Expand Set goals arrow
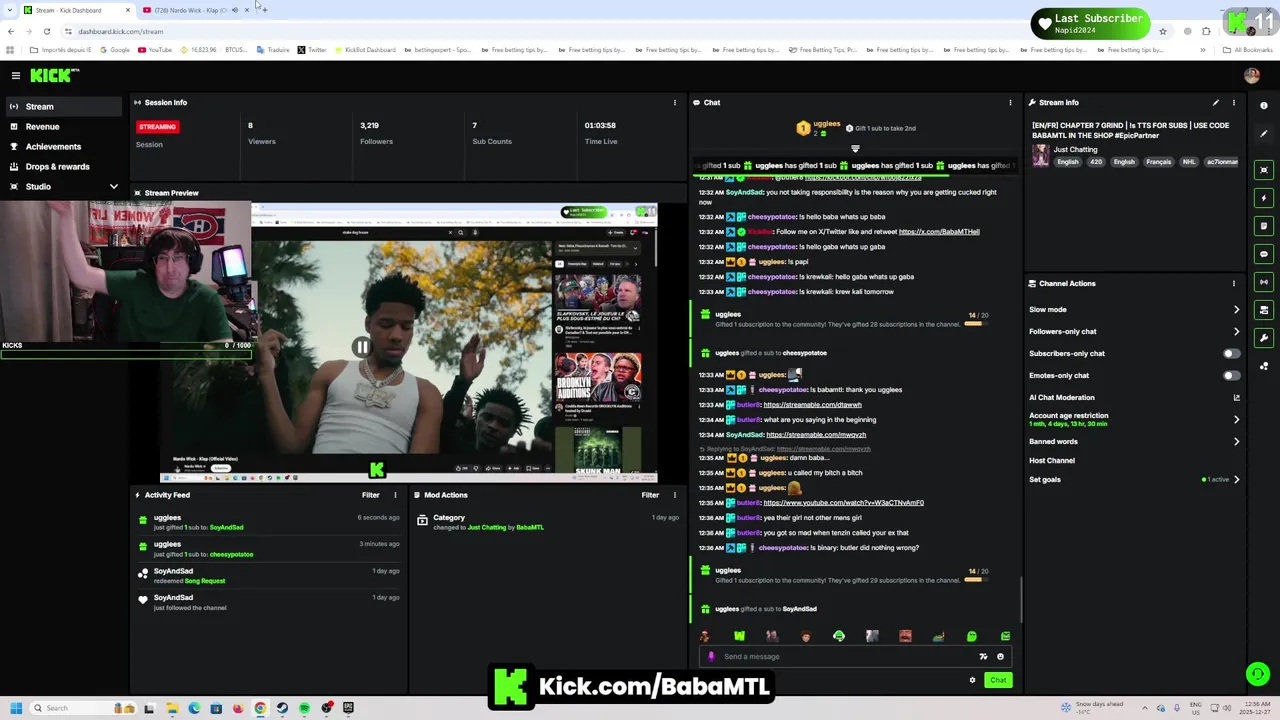Image resolution: width=1280 pixels, height=720 pixels. point(1236,480)
